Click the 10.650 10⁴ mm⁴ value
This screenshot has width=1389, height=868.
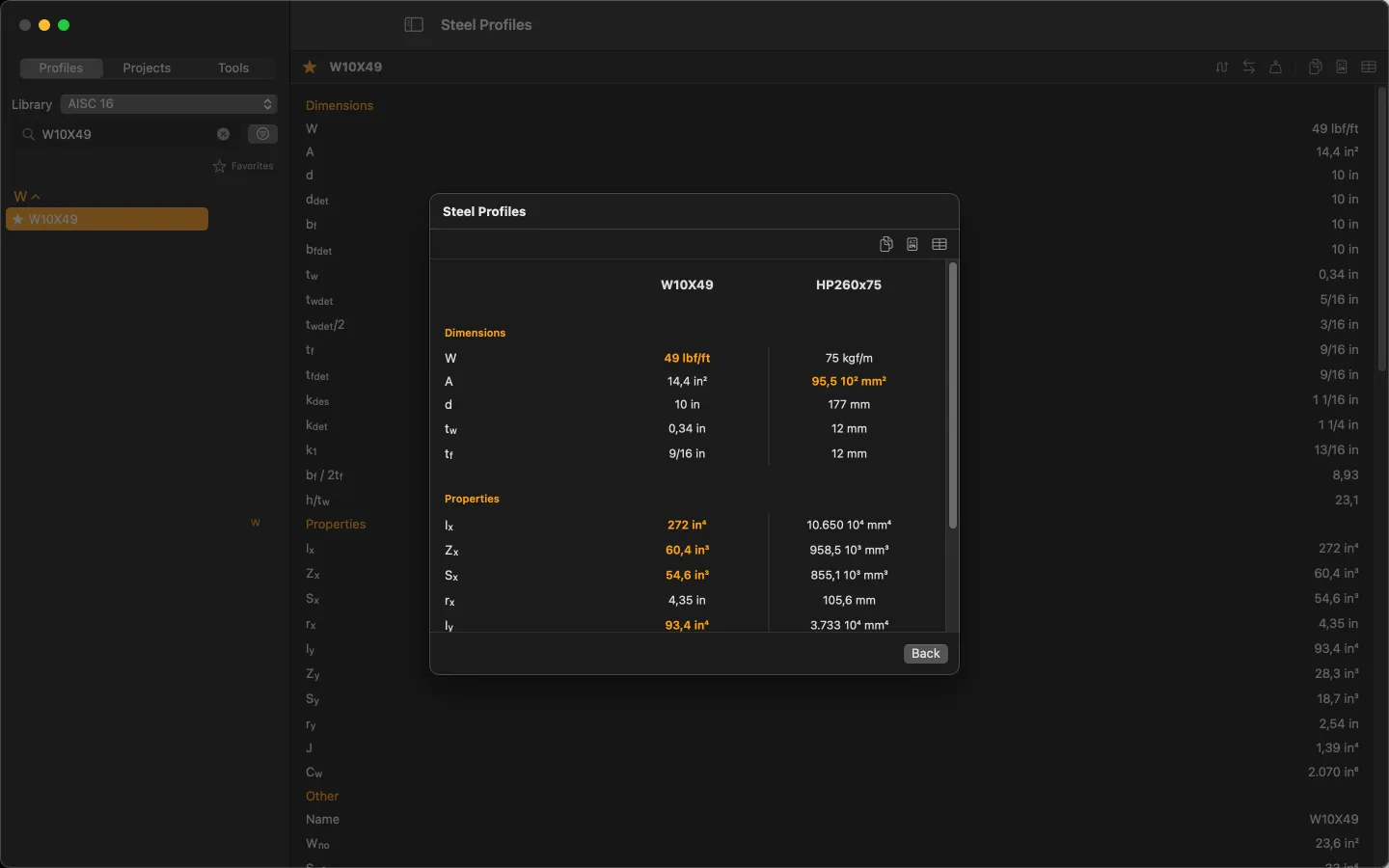click(849, 525)
